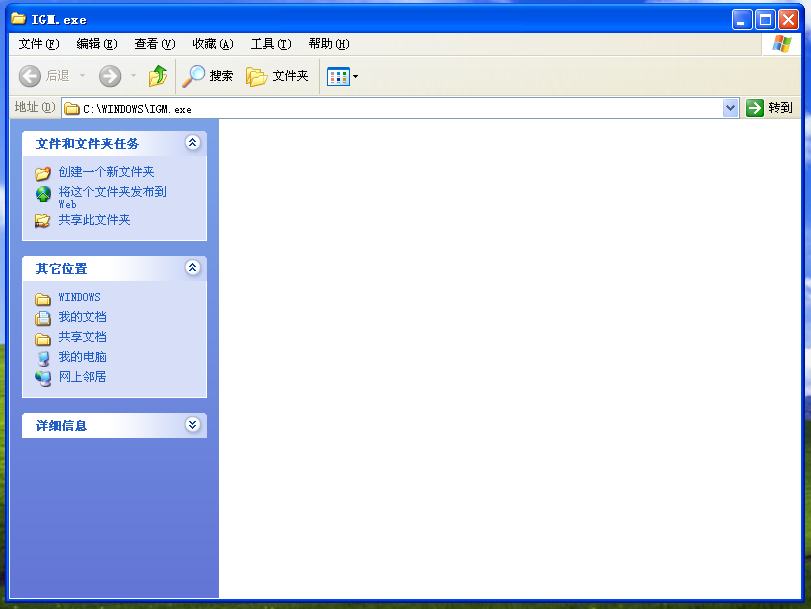
Task: Click the 文件和文件夹任务 header text
Action: point(87,144)
